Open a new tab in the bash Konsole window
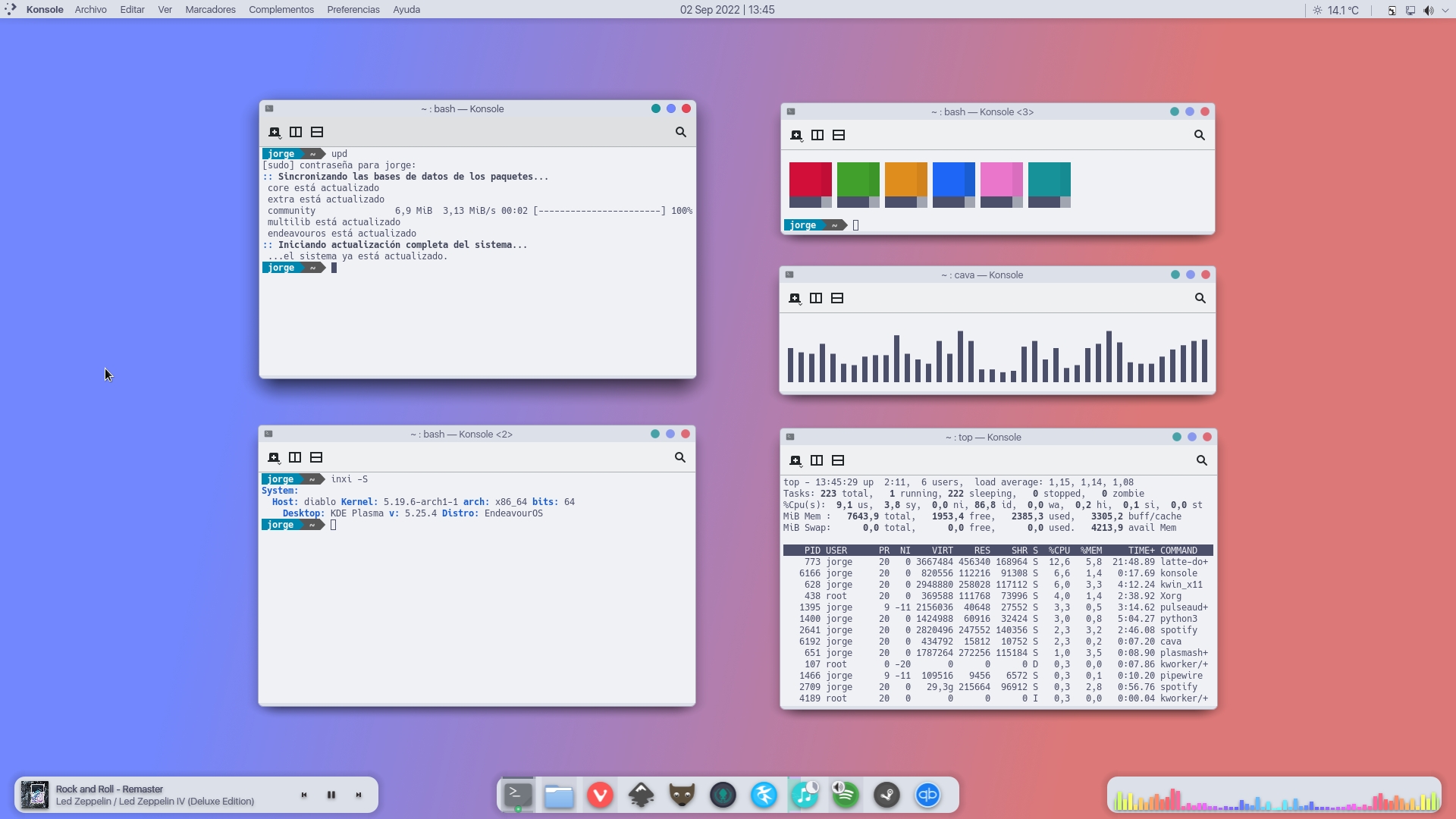The image size is (1456, 819). tap(275, 132)
